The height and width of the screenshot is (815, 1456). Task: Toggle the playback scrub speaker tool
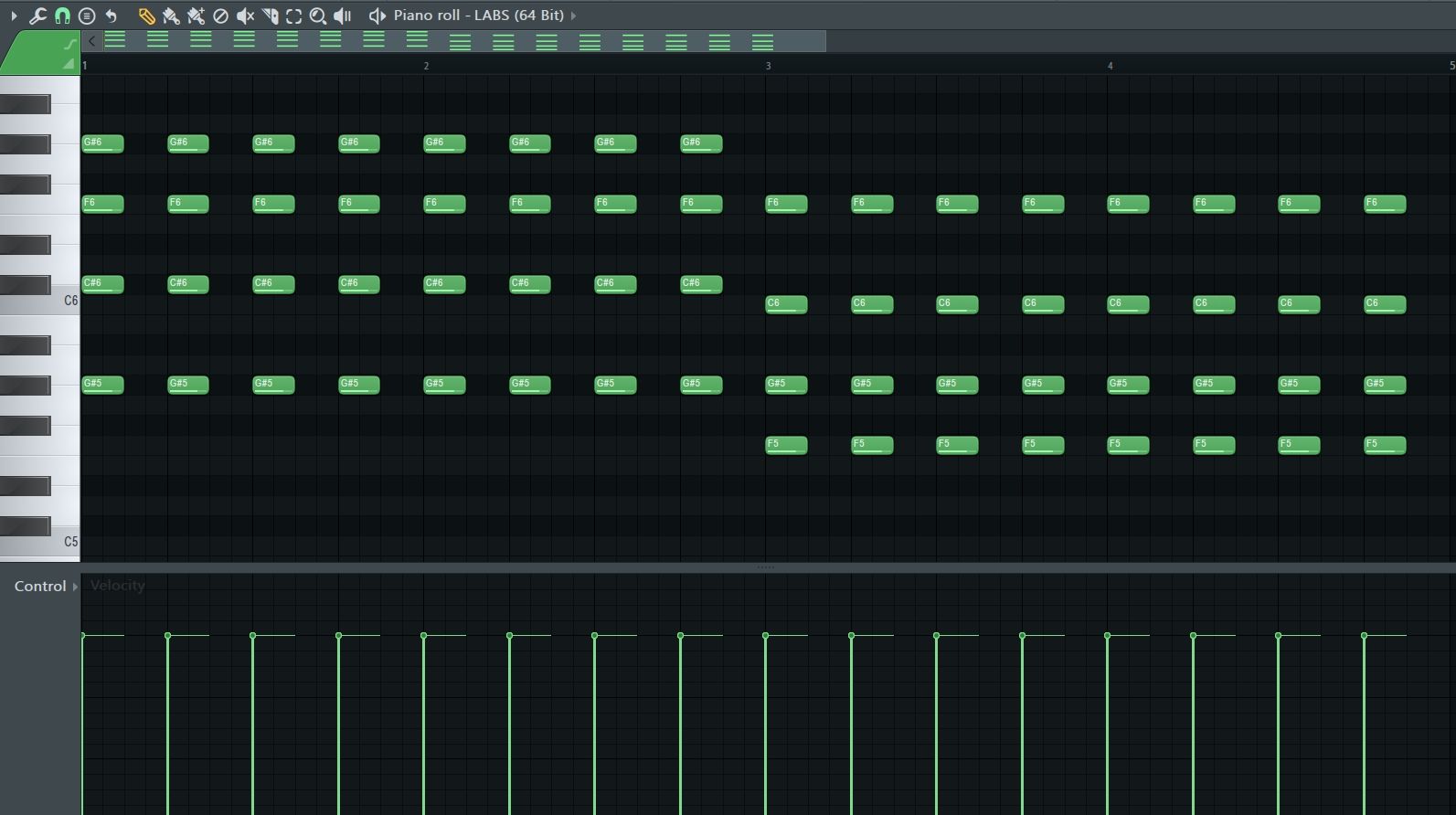pos(343,16)
